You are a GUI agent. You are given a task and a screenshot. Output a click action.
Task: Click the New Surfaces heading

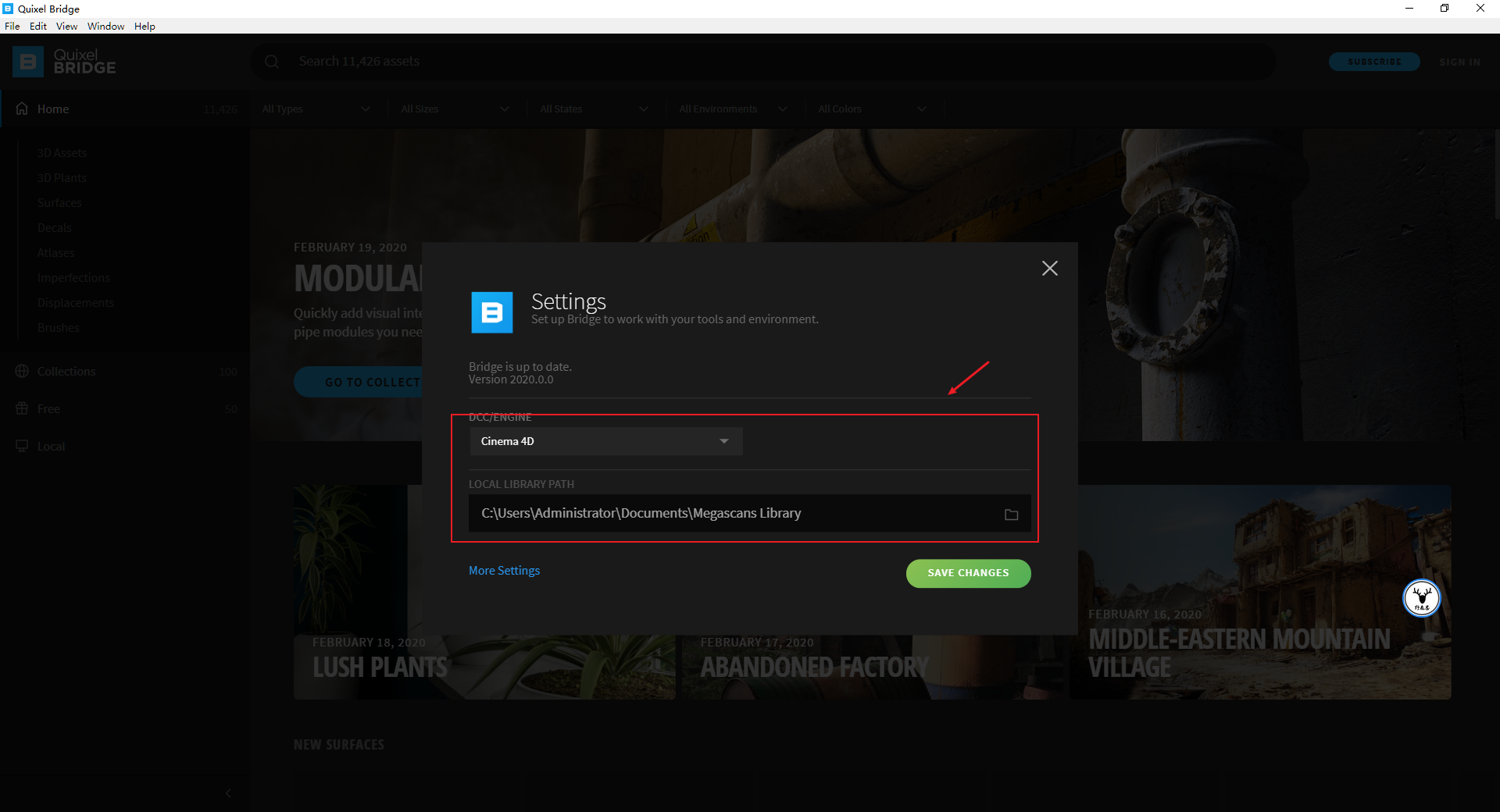click(x=339, y=745)
